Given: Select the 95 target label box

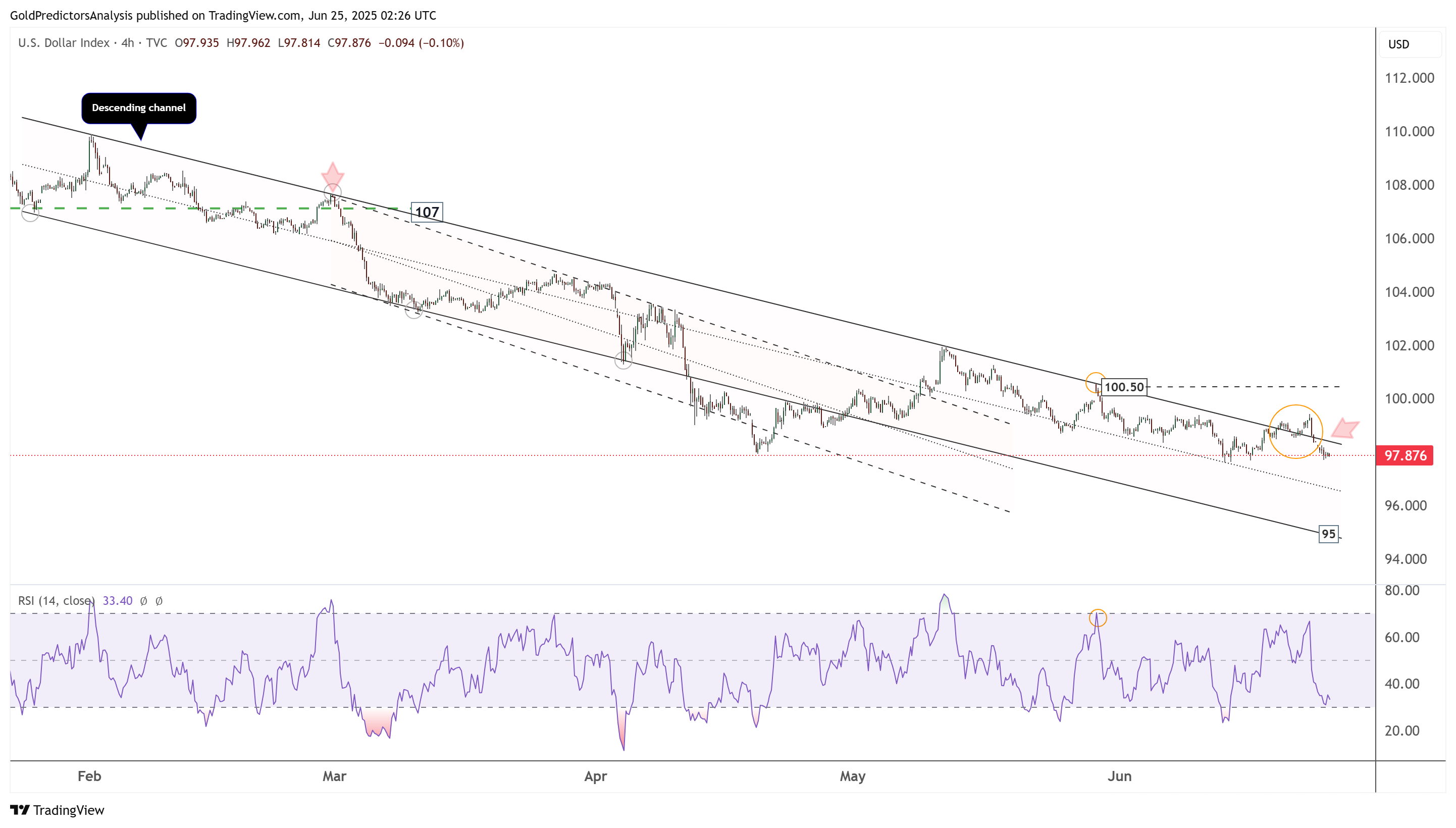Looking at the screenshot, I should (1329, 534).
